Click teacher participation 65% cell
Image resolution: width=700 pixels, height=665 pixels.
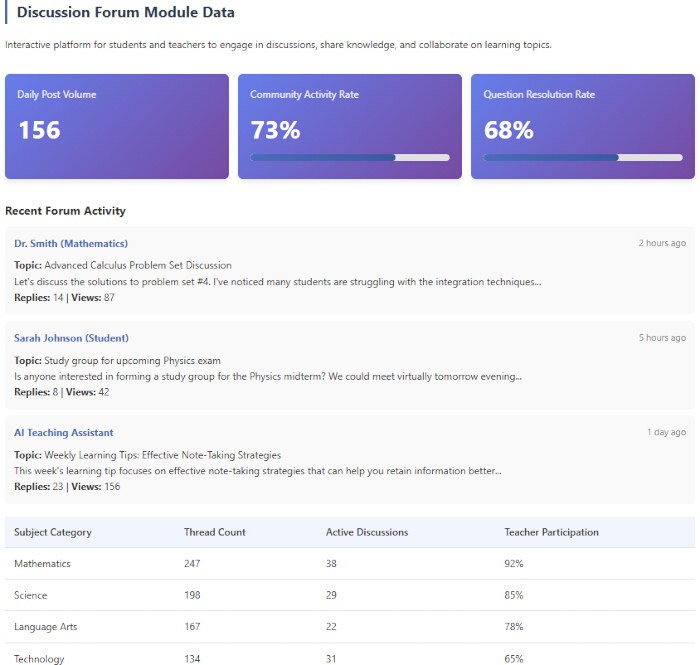tap(514, 659)
